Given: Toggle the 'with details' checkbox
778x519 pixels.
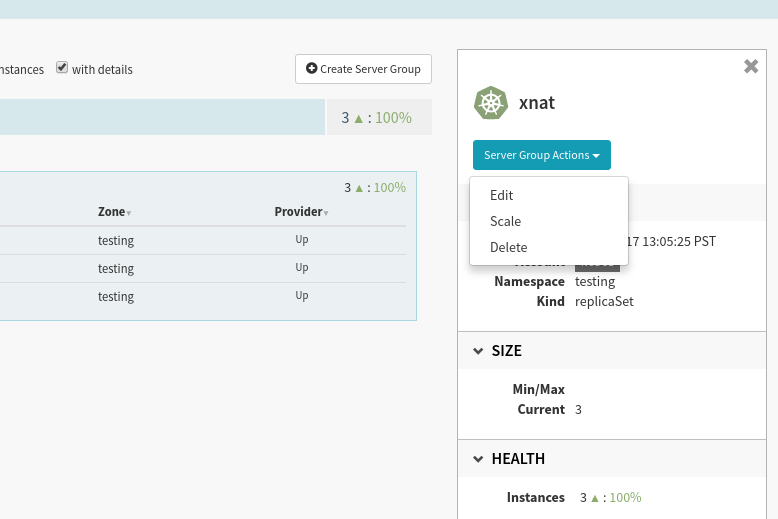Looking at the screenshot, I should [62, 68].
